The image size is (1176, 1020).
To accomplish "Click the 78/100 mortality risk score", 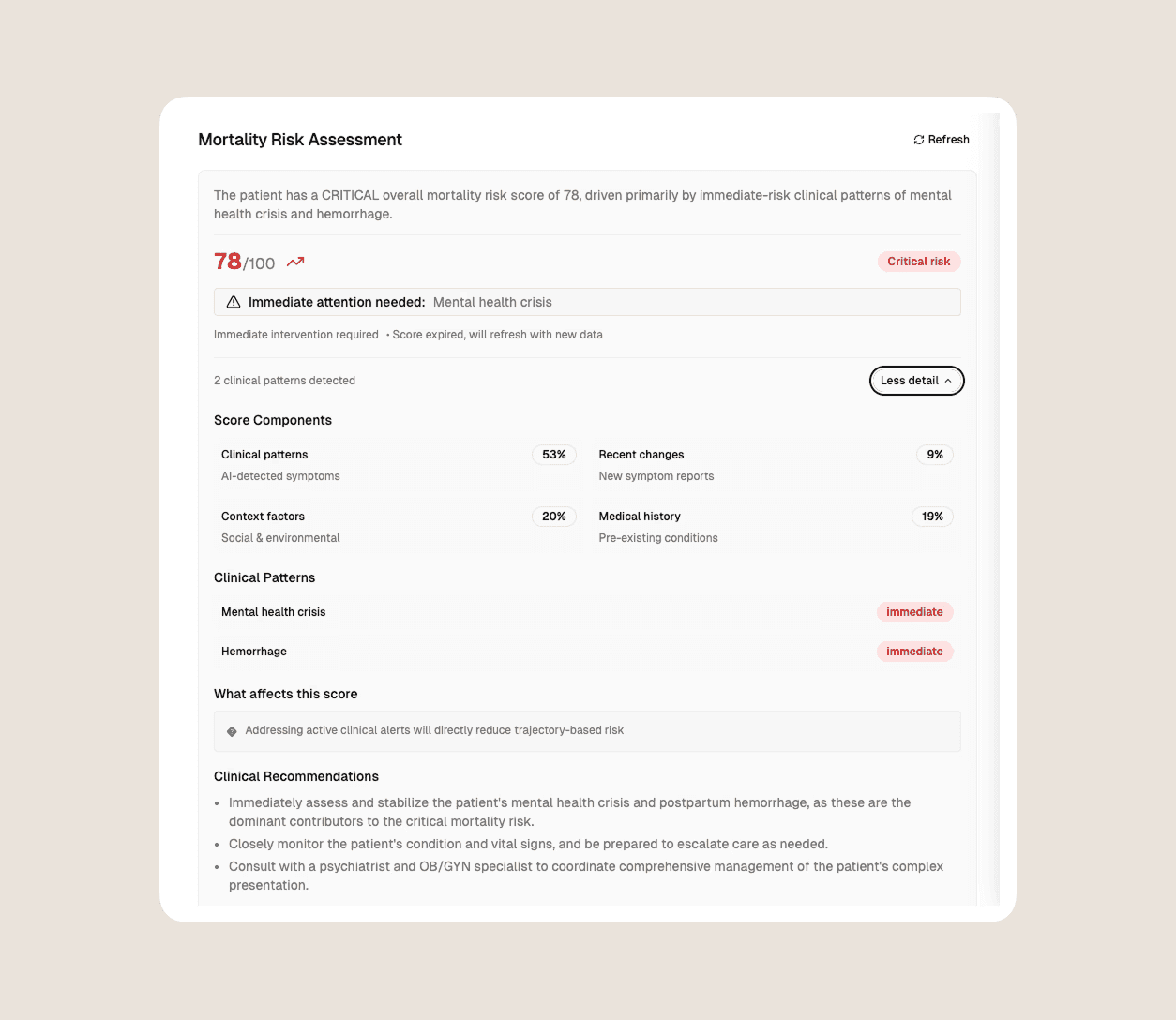I will click(x=245, y=262).
